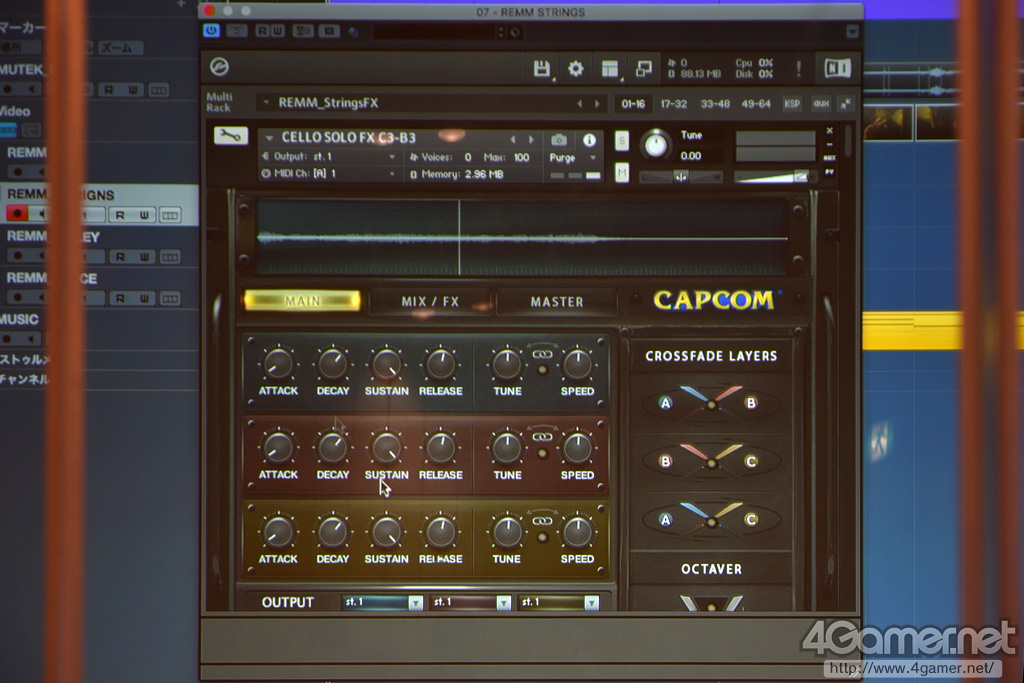Open instrument edit mode with the wrench icon
Screen dimensions: 1024x683
click(x=231, y=136)
